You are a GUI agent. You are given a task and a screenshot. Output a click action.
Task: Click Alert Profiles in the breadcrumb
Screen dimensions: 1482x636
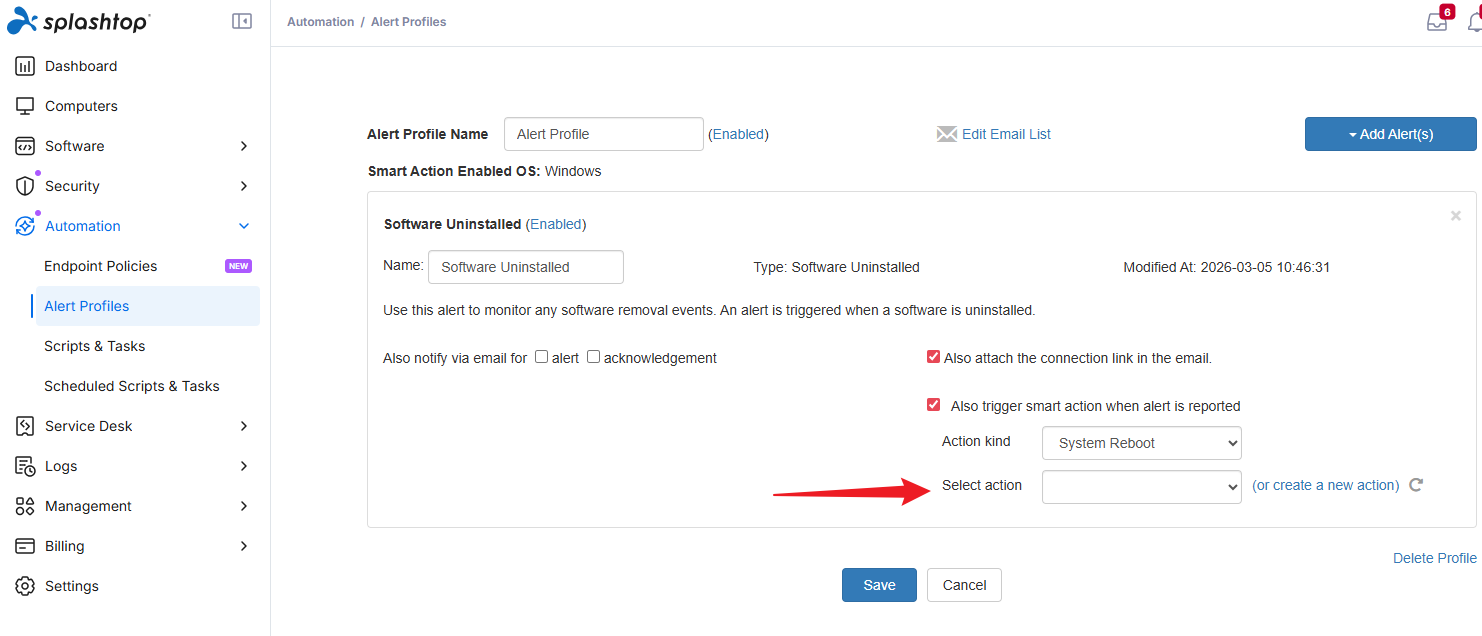pyautogui.click(x=409, y=21)
